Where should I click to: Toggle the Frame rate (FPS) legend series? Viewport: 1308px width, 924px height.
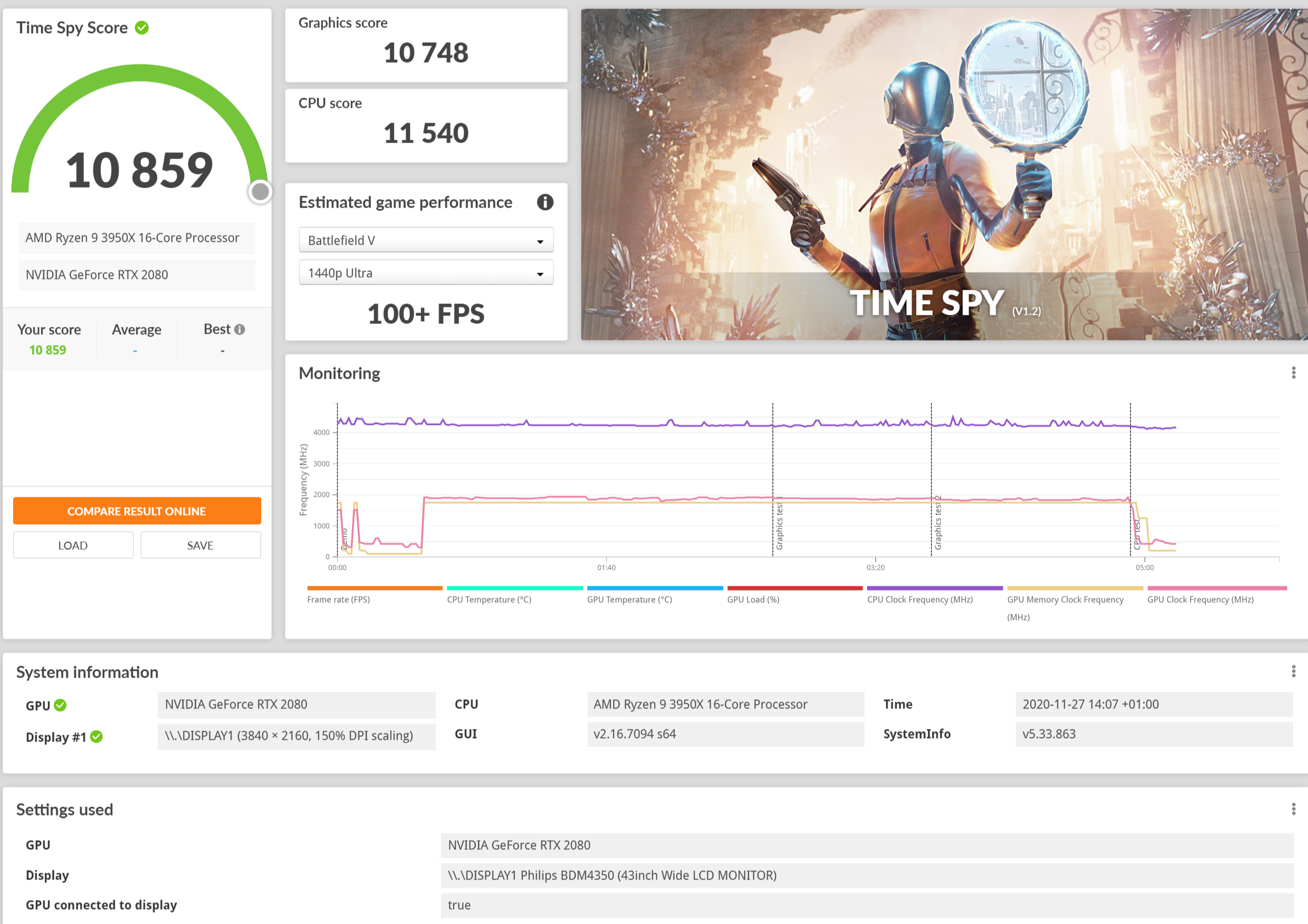click(338, 599)
